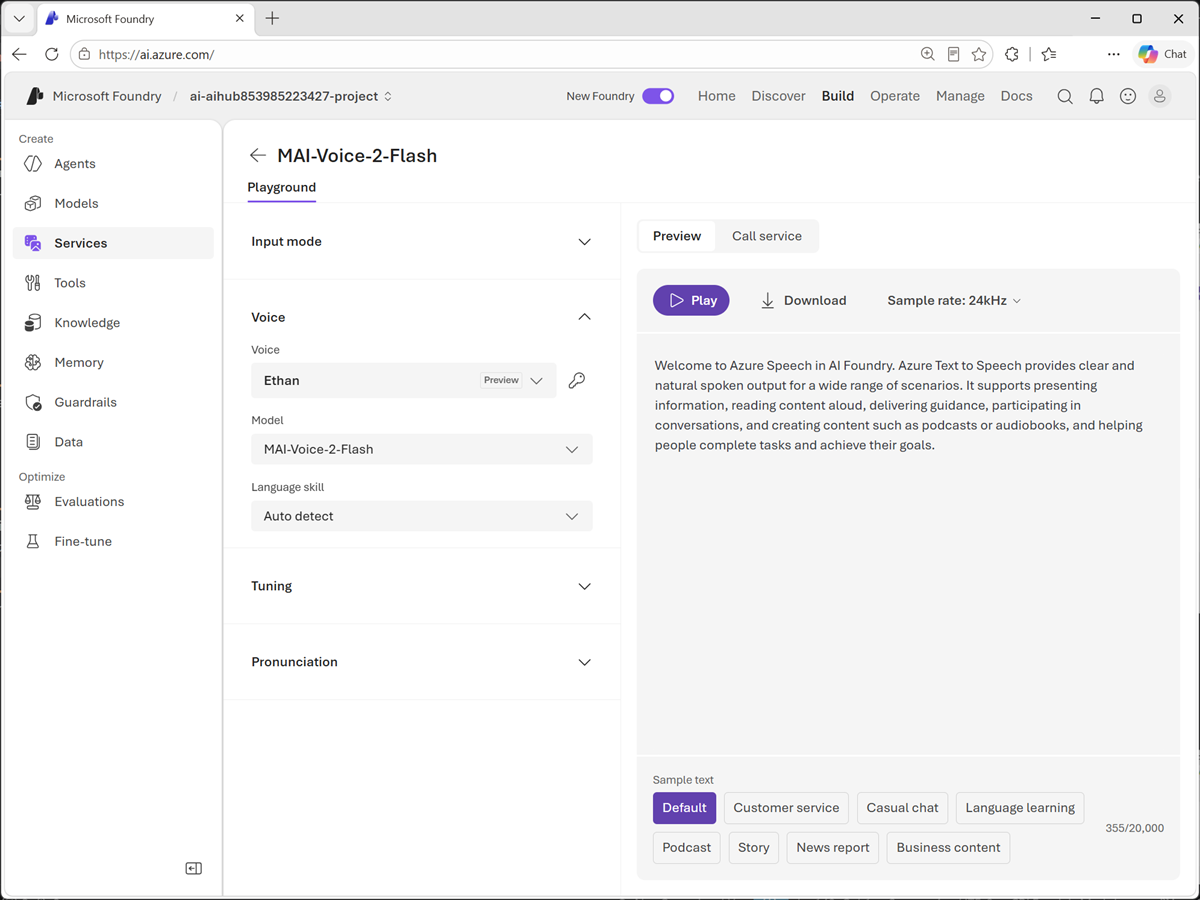Click the browser back arrow
The image size is (1200, 900).
coord(20,54)
